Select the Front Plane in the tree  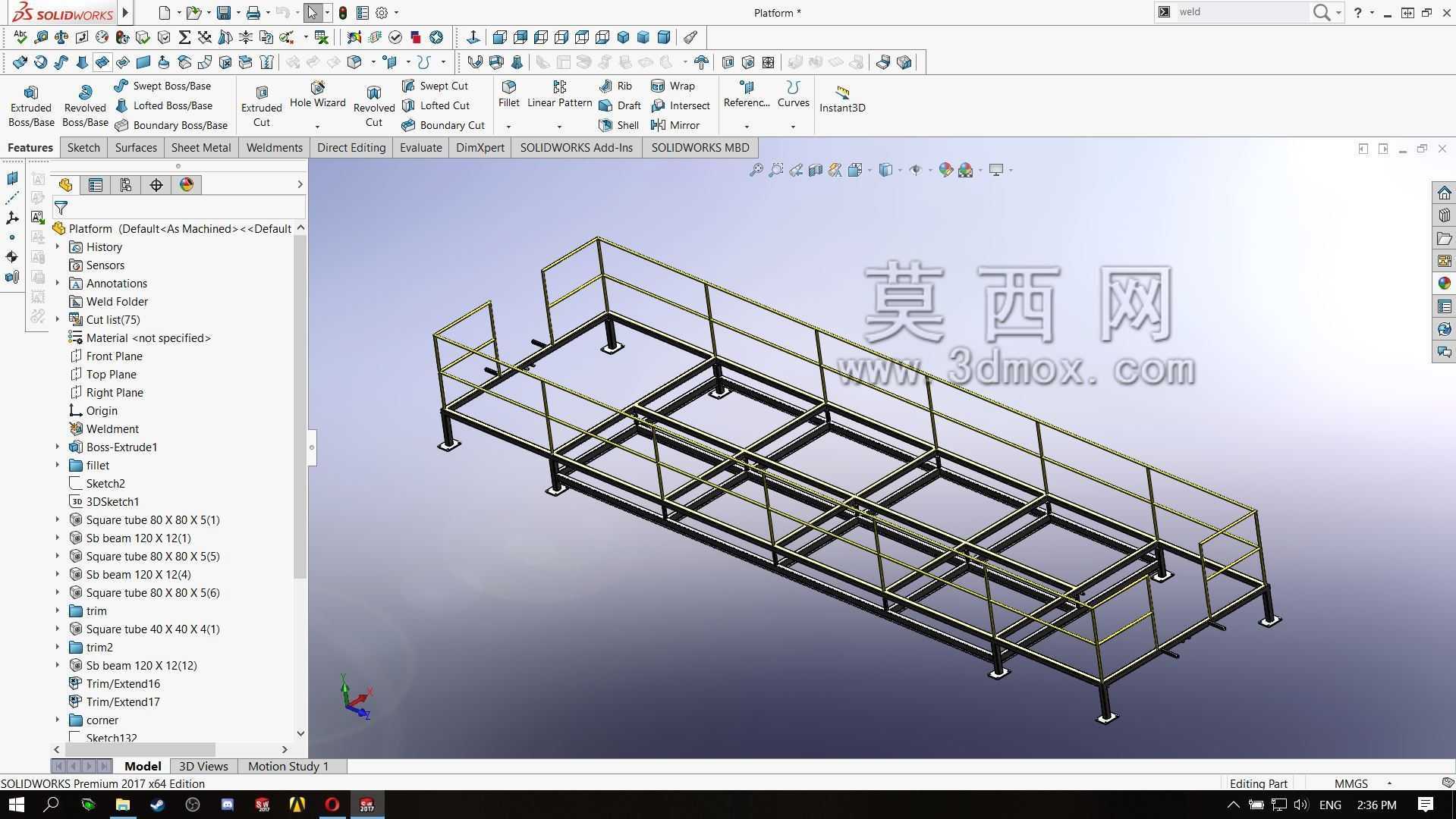(114, 356)
